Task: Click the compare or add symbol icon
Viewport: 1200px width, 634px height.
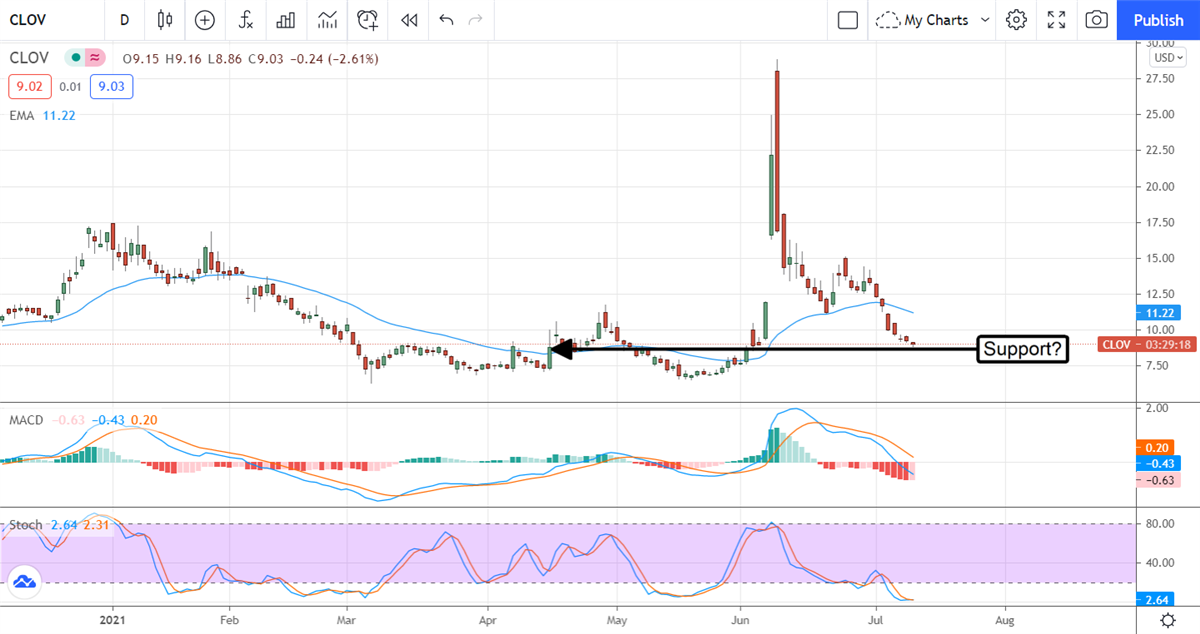Action: tap(205, 20)
